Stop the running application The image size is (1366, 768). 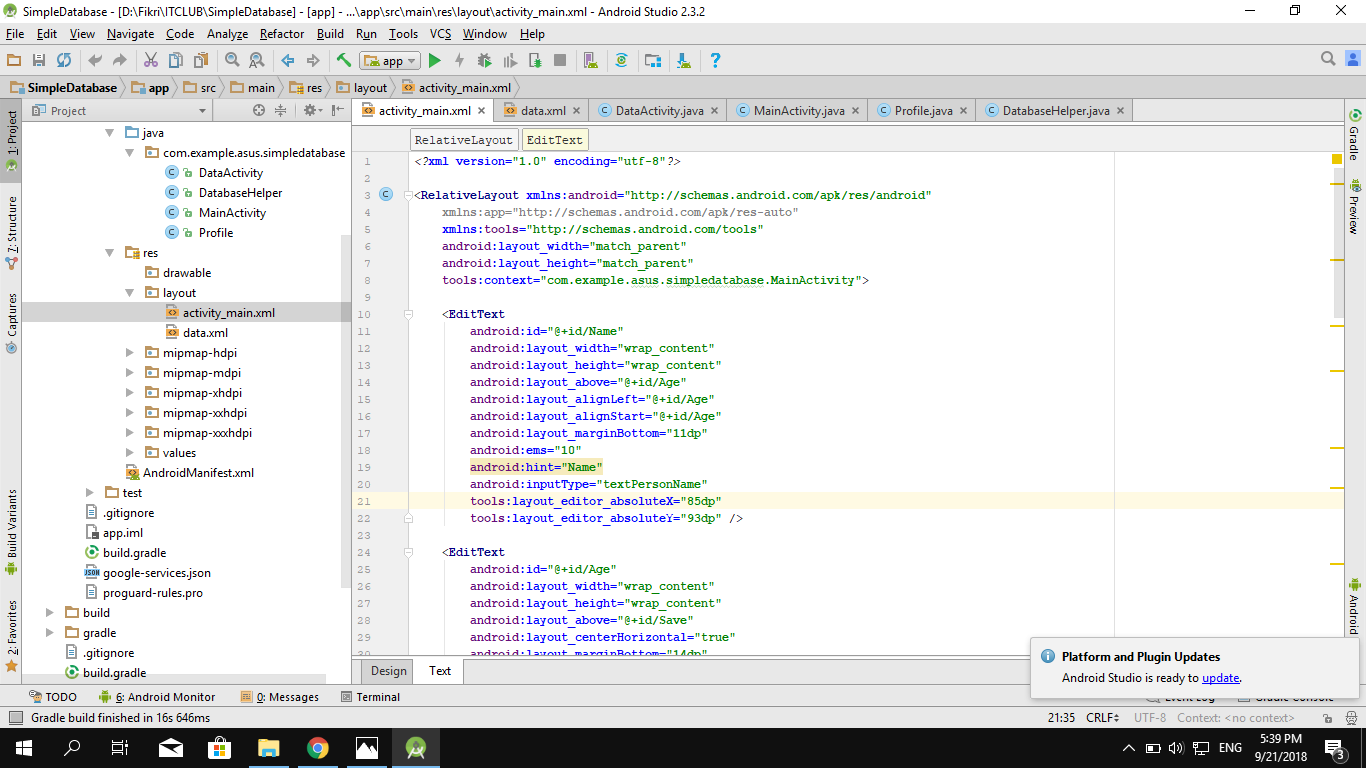(560, 60)
